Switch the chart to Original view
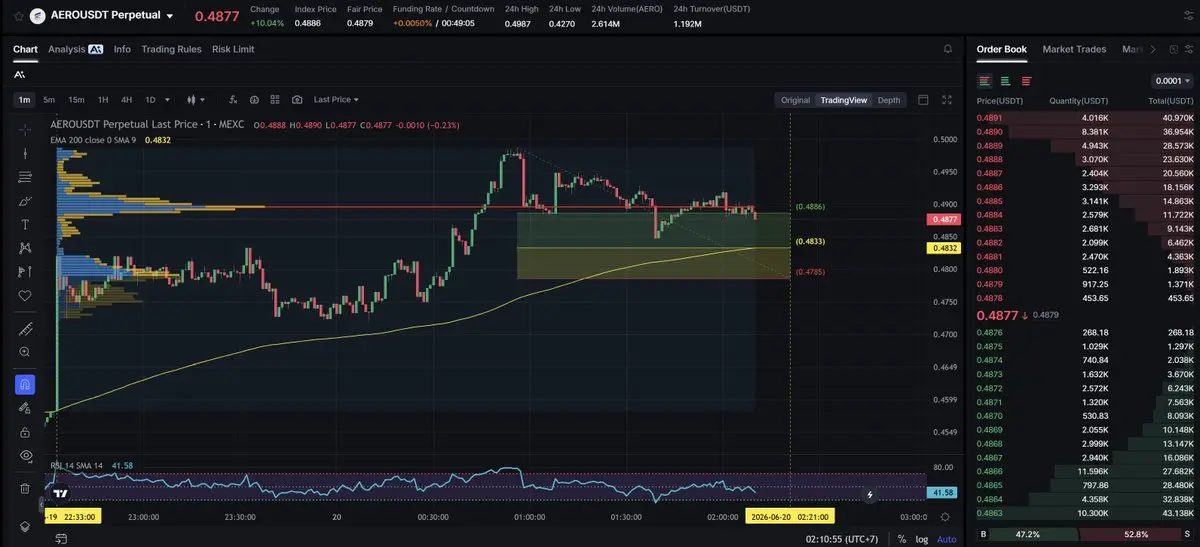This screenshot has width=1200, height=547. [795, 100]
